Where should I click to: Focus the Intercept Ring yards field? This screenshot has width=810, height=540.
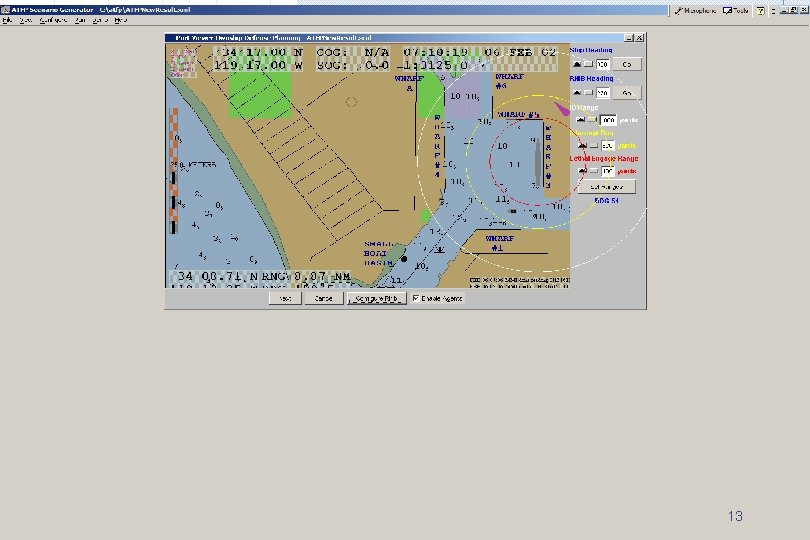608,146
